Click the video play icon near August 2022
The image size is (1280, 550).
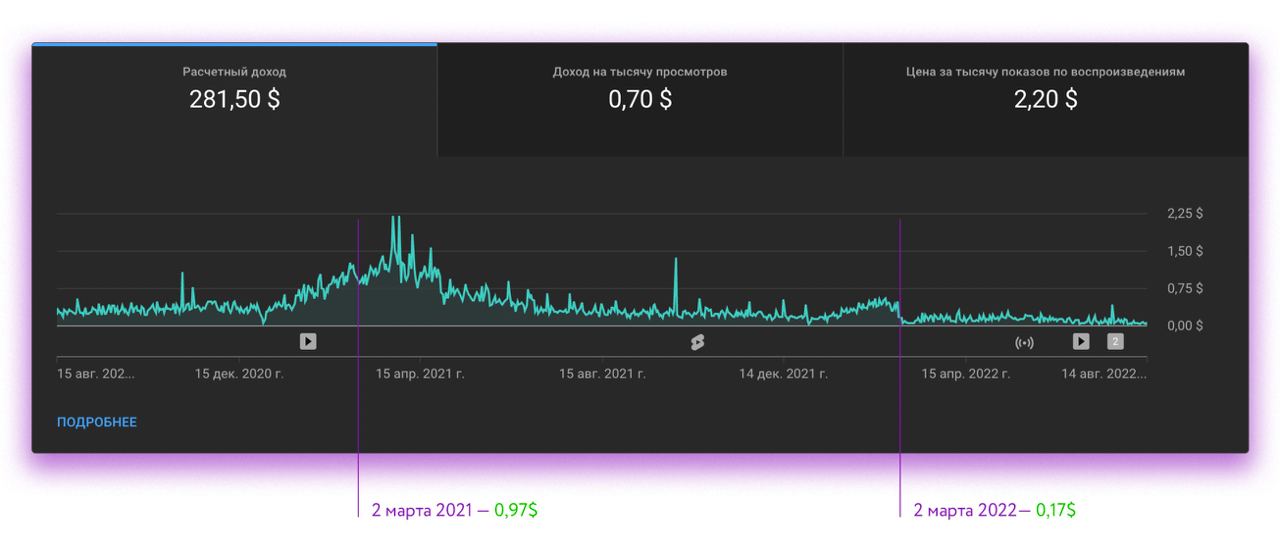click(1081, 342)
